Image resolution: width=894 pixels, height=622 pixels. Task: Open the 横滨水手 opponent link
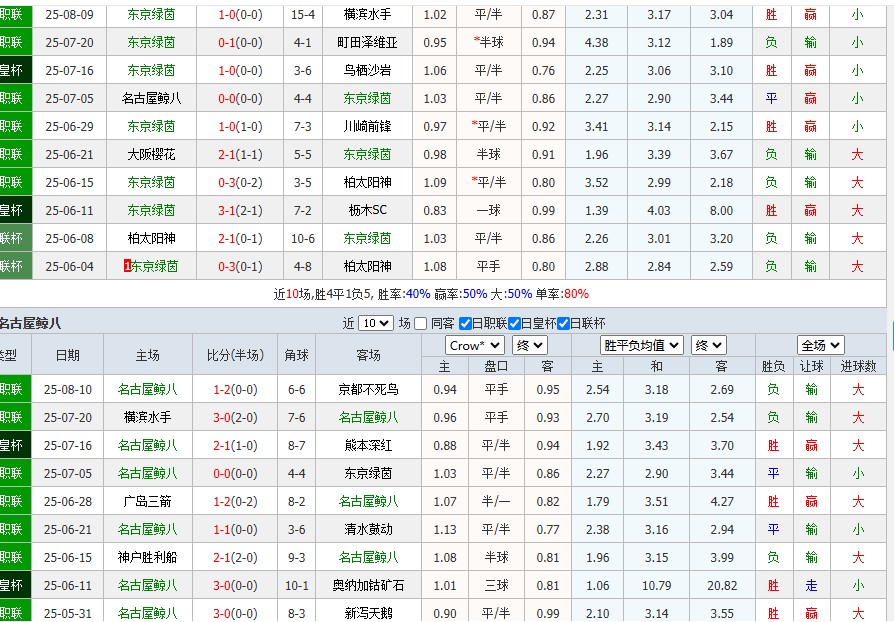coord(368,12)
